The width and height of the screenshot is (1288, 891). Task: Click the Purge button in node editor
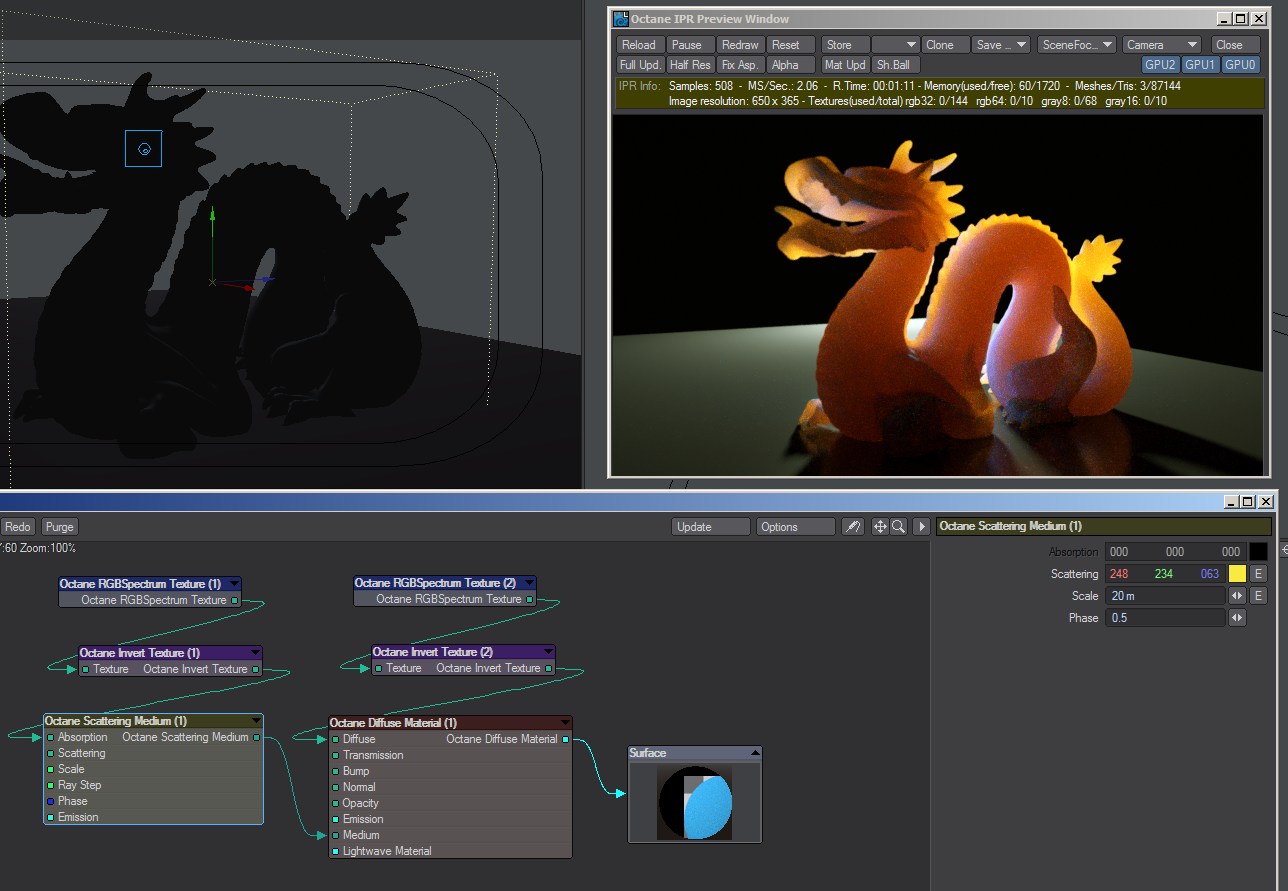click(59, 527)
